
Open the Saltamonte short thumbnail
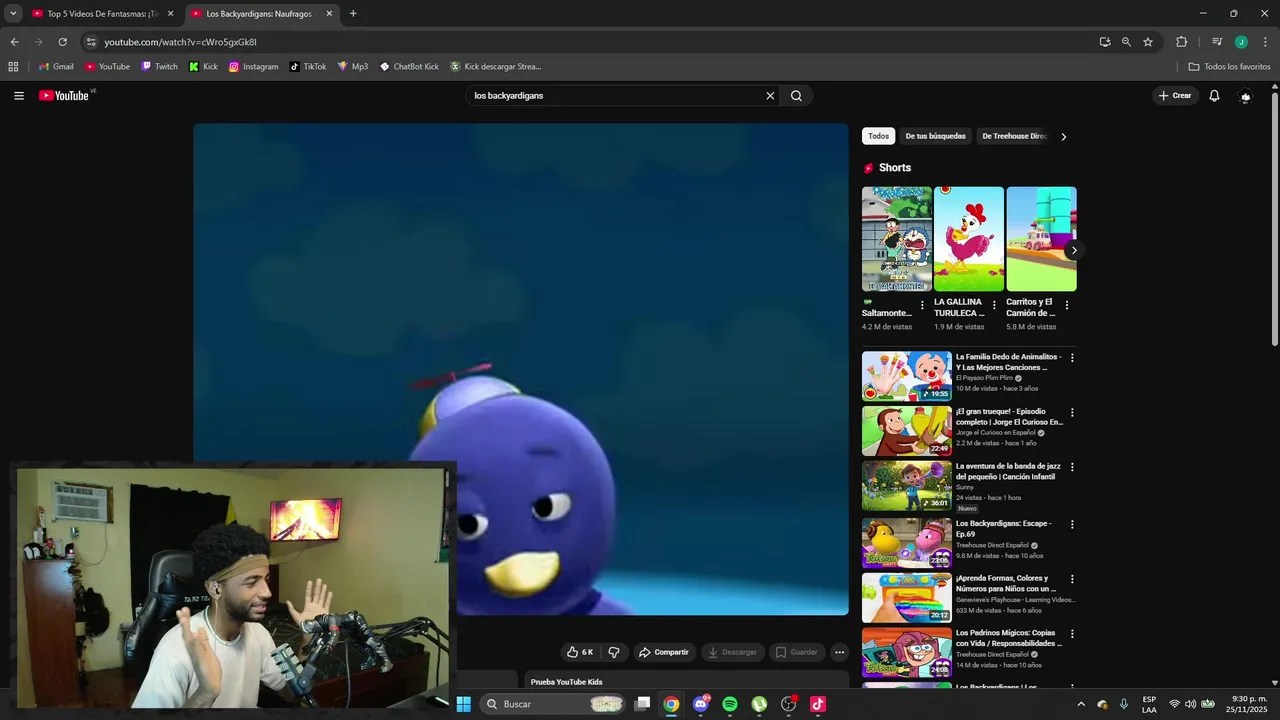(897, 239)
